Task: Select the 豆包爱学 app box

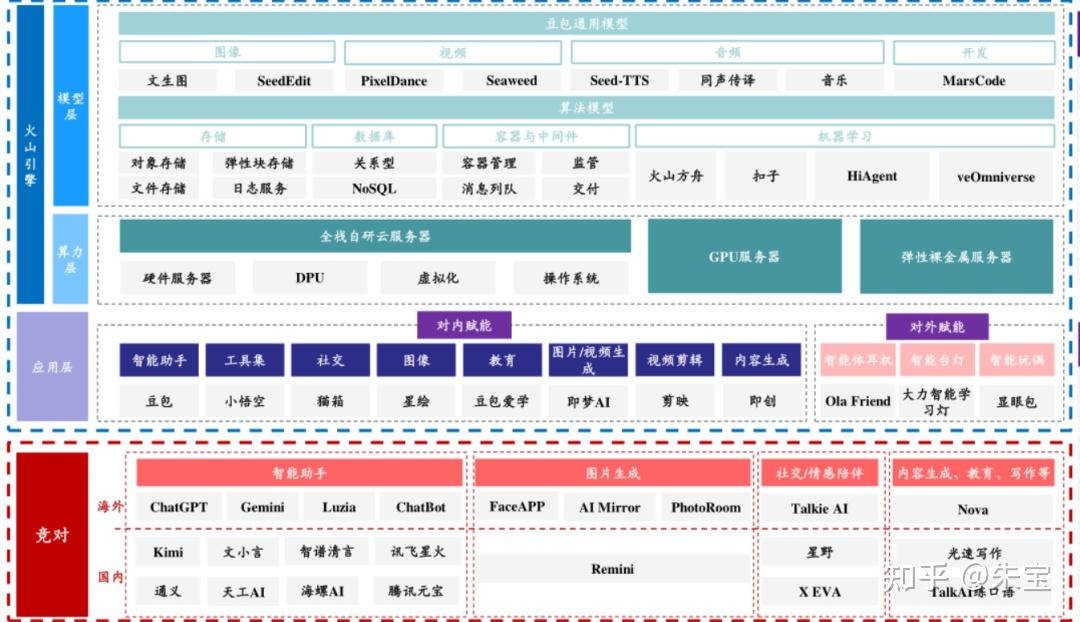Action: coord(502,401)
